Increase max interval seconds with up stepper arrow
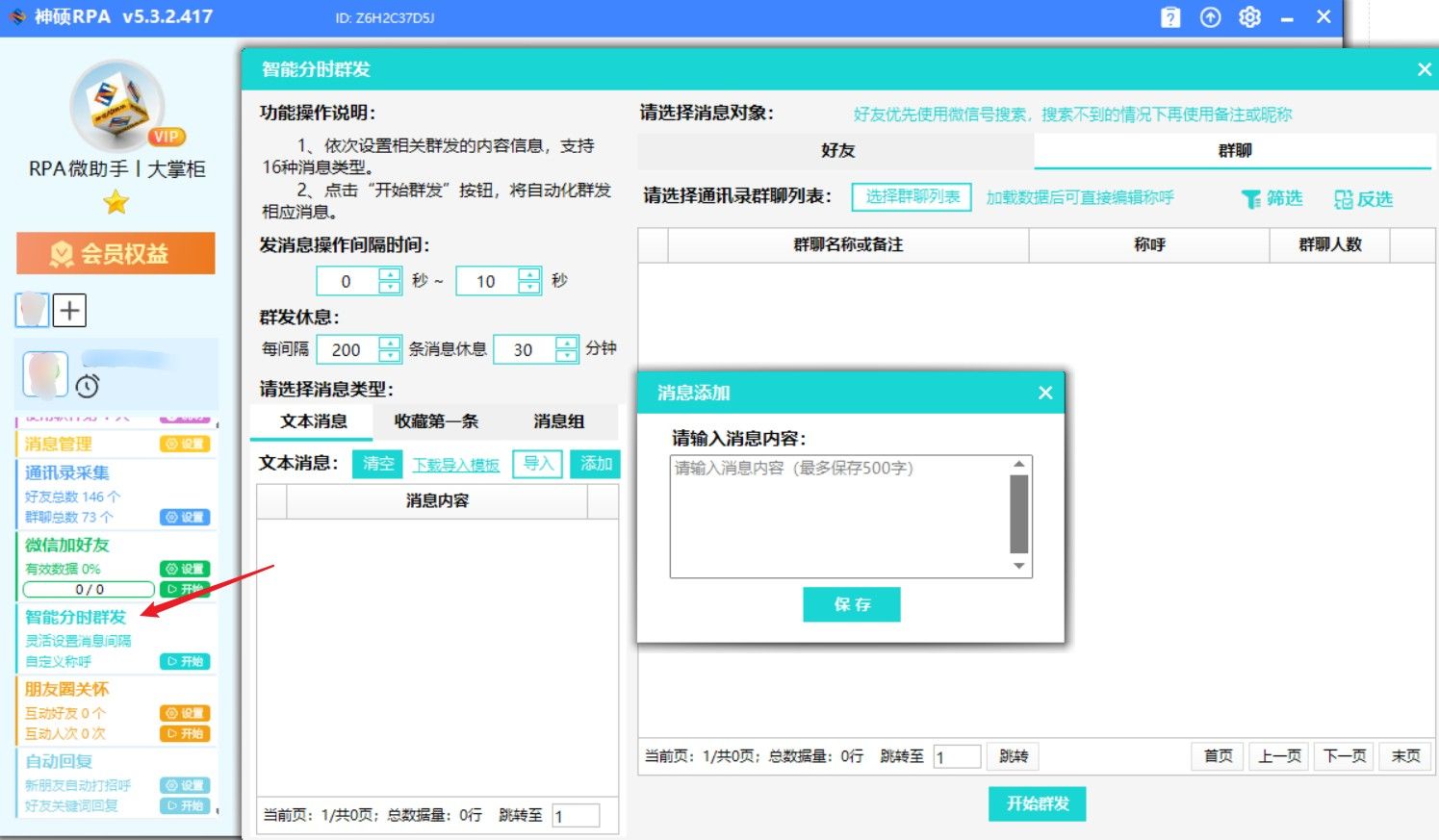Screen dimensions: 1439x840 [527, 275]
